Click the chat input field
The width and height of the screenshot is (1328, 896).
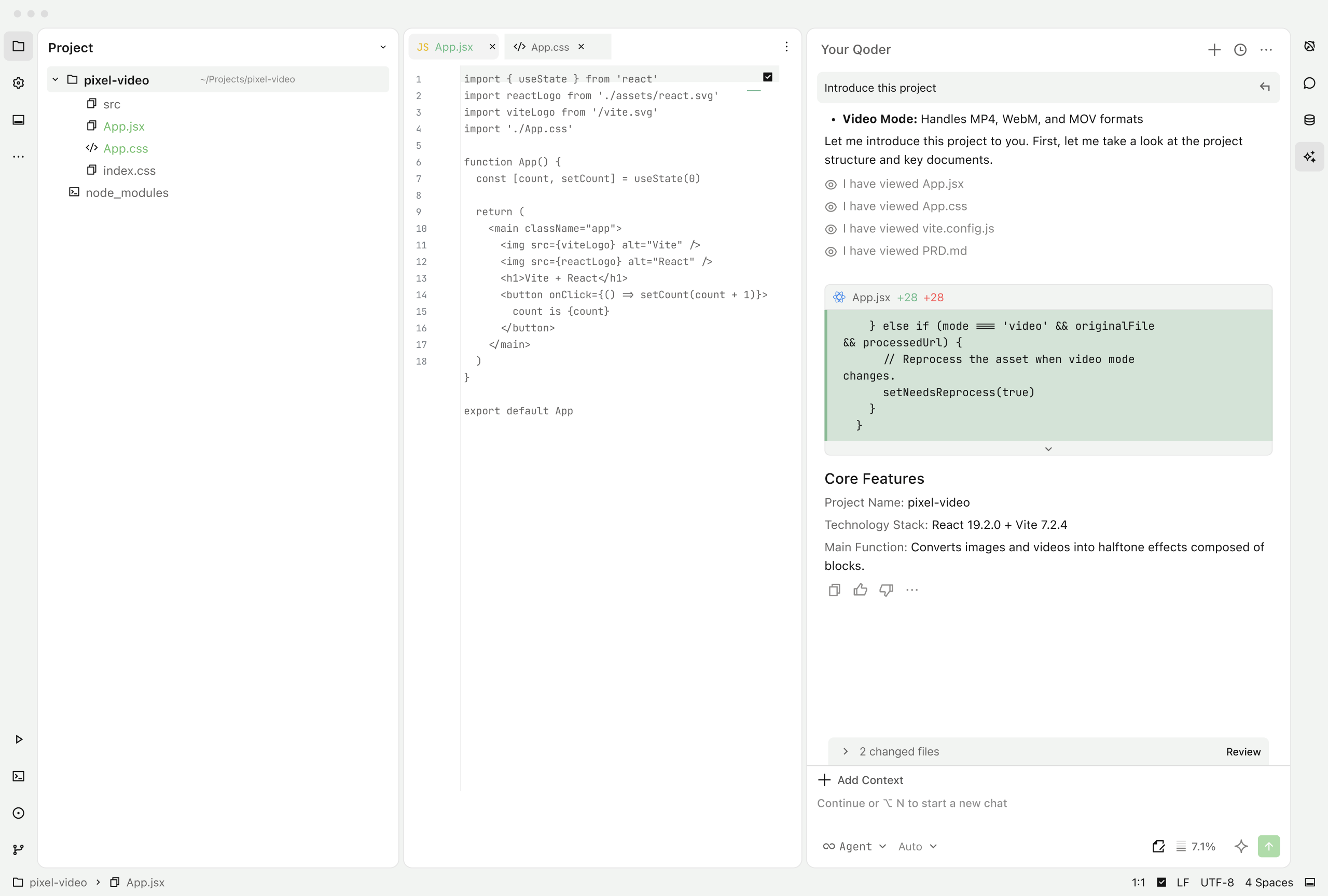1048,804
